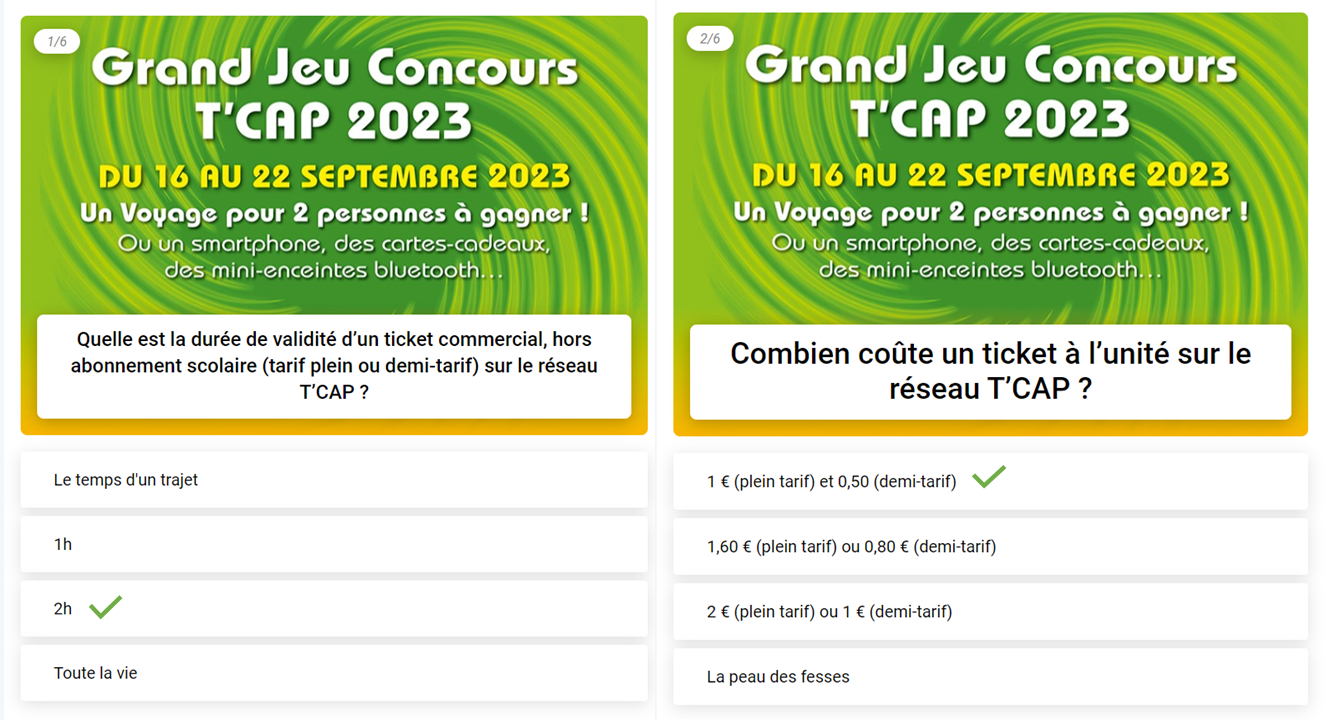Select "2 € (plein tarif) ou 1 €" option
1324x720 pixels.
(990, 611)
